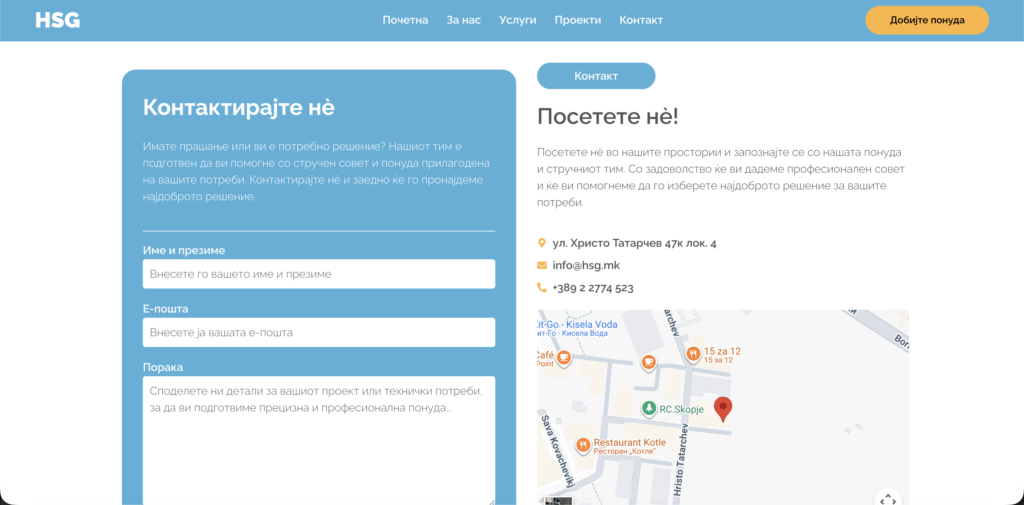The image size is (1024, 505).
Task: Click the location pin icon beside address
Action: pyautogui.click(x=541, y=243)
